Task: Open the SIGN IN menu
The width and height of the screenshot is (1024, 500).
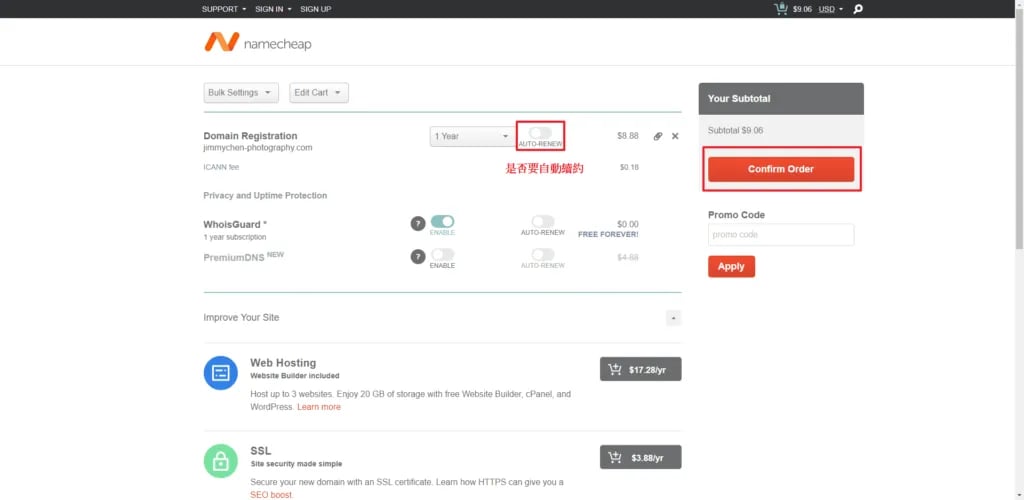Action: [x=273, y=9]
